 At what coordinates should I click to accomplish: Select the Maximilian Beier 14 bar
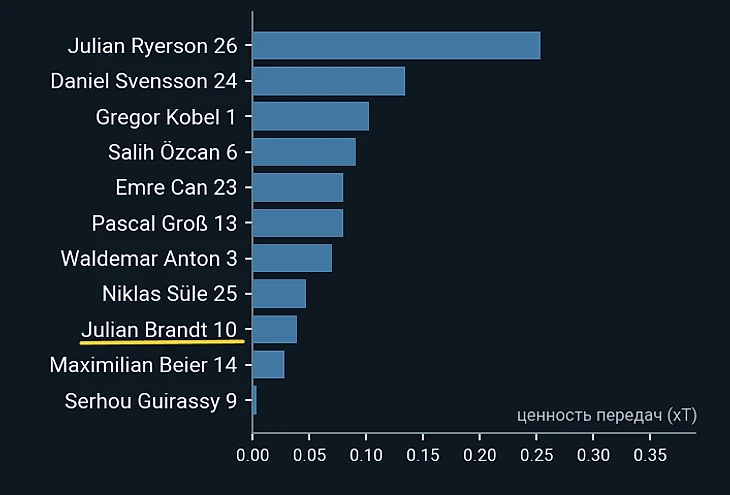click(269, 365)
